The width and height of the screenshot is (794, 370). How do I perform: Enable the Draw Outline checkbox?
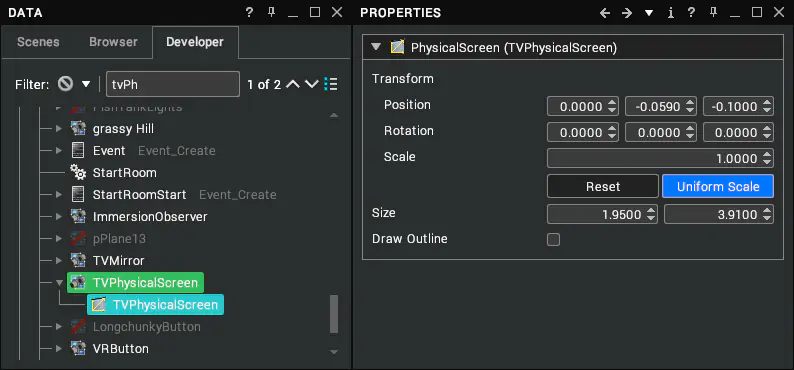click(x=553, y=239)
